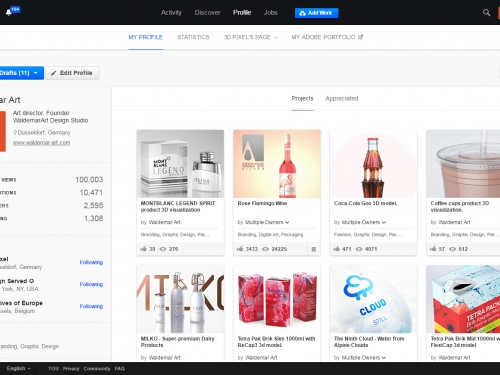The width and height of the screenshot is (500, 375).
Task: Click thumbs-up icon on Montblanc card
Action: [144, 249]
